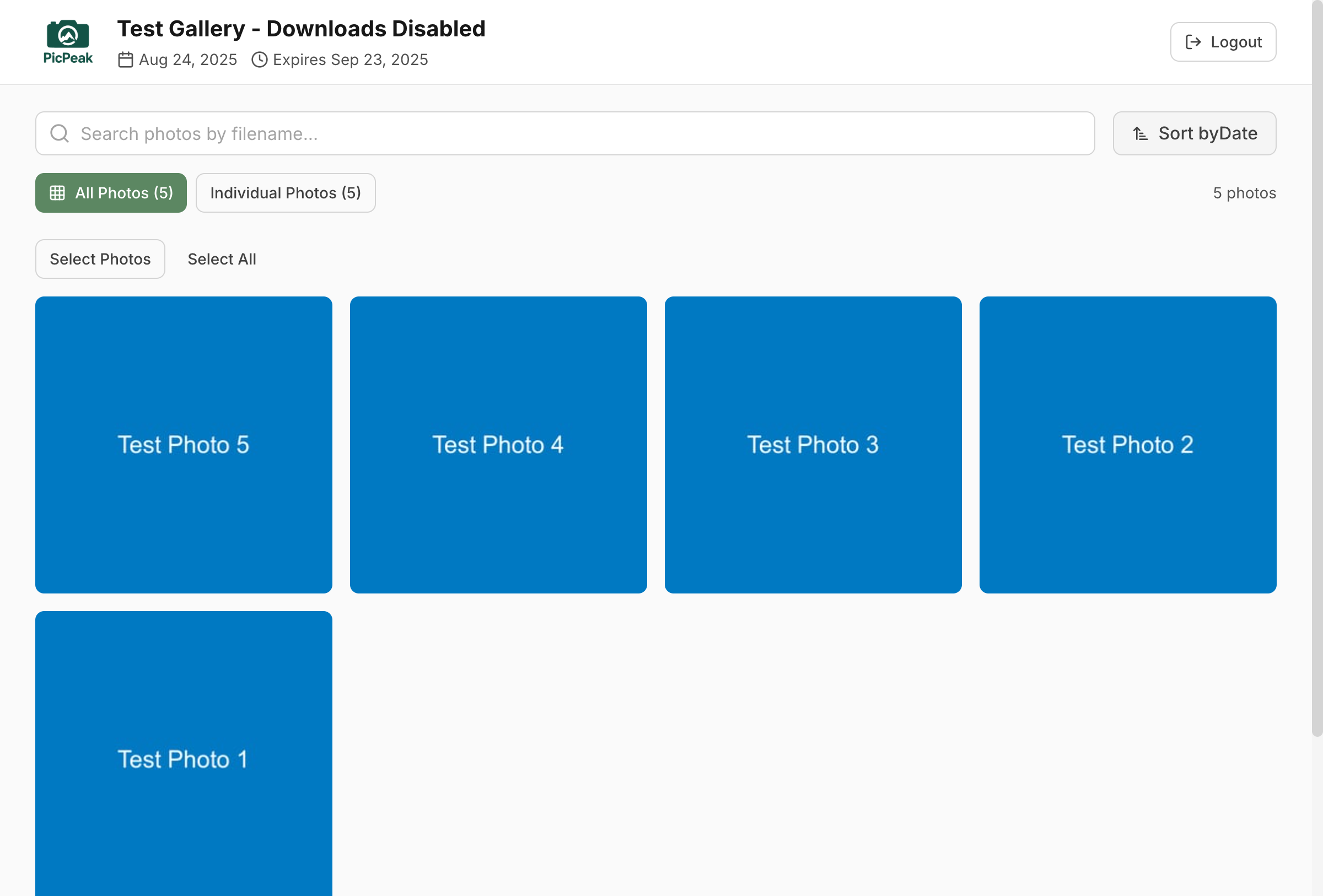Click the calendar icon beside Aug 24, 2025
1323x896 pixels.
click(125, 60)
